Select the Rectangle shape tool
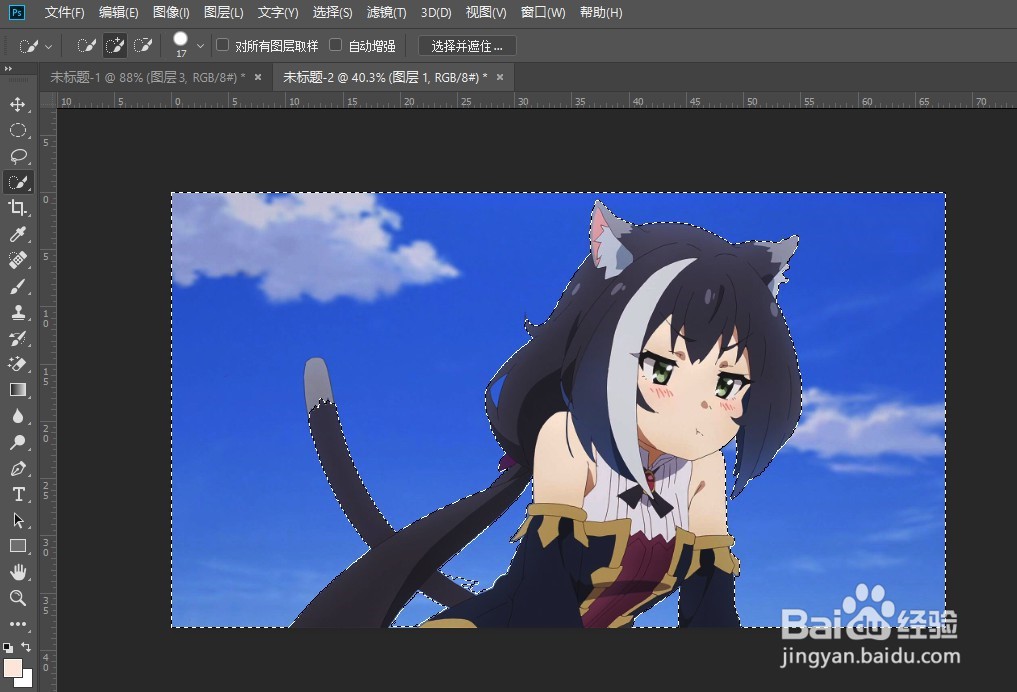1017x692 pixels. [18, 546]
